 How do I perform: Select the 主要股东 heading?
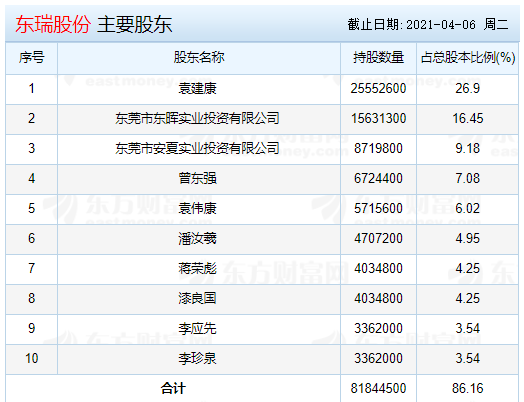click(x=135, y=24)
